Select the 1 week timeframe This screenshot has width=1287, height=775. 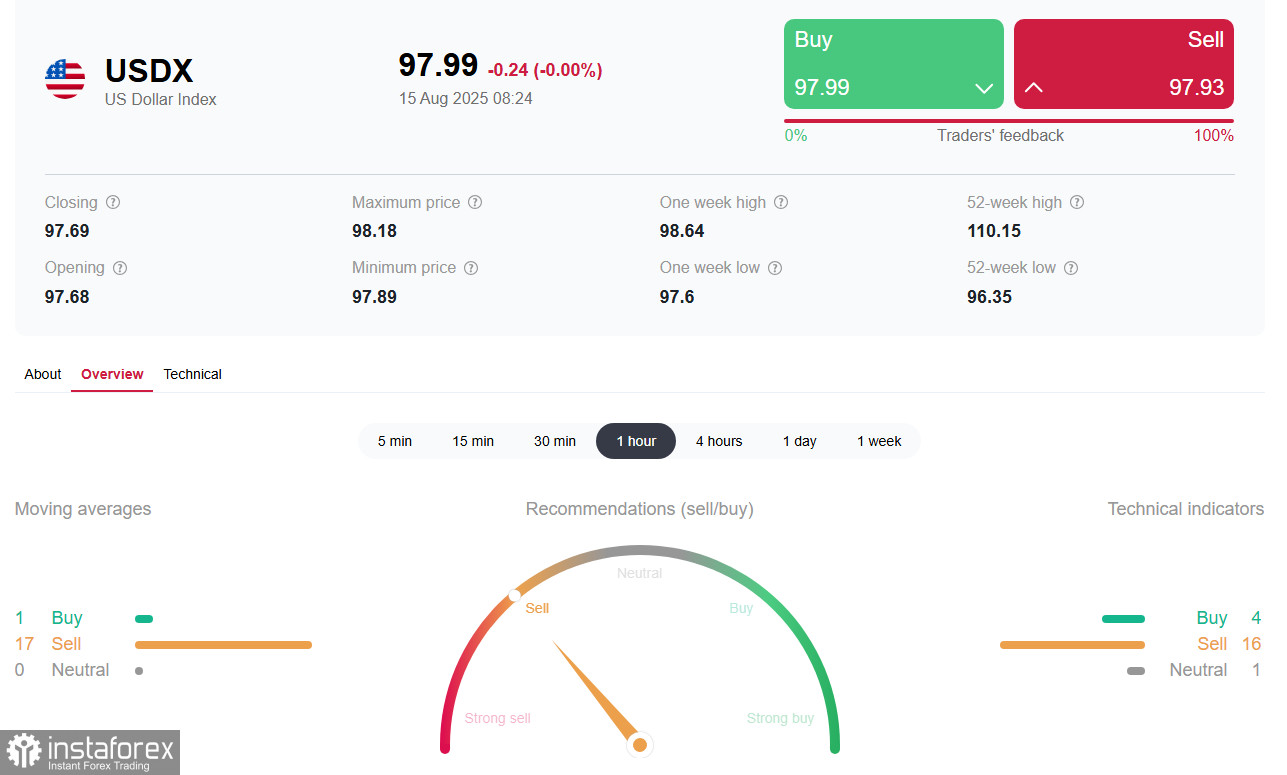879,441
